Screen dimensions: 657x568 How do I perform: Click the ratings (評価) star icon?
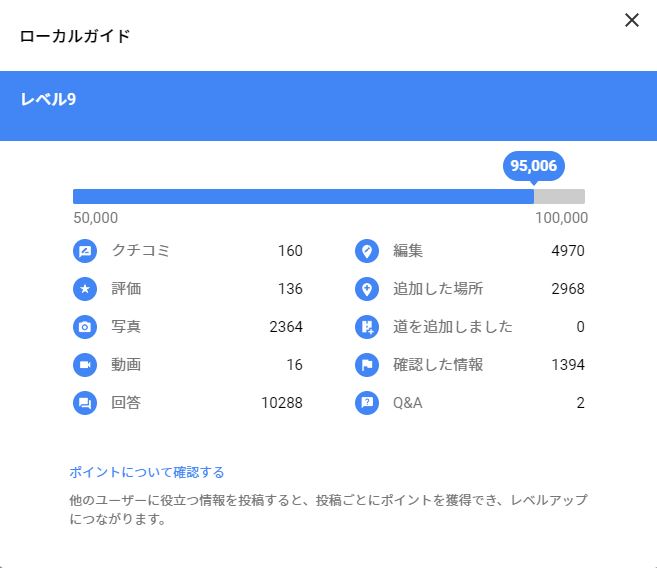tap(85, 289)
